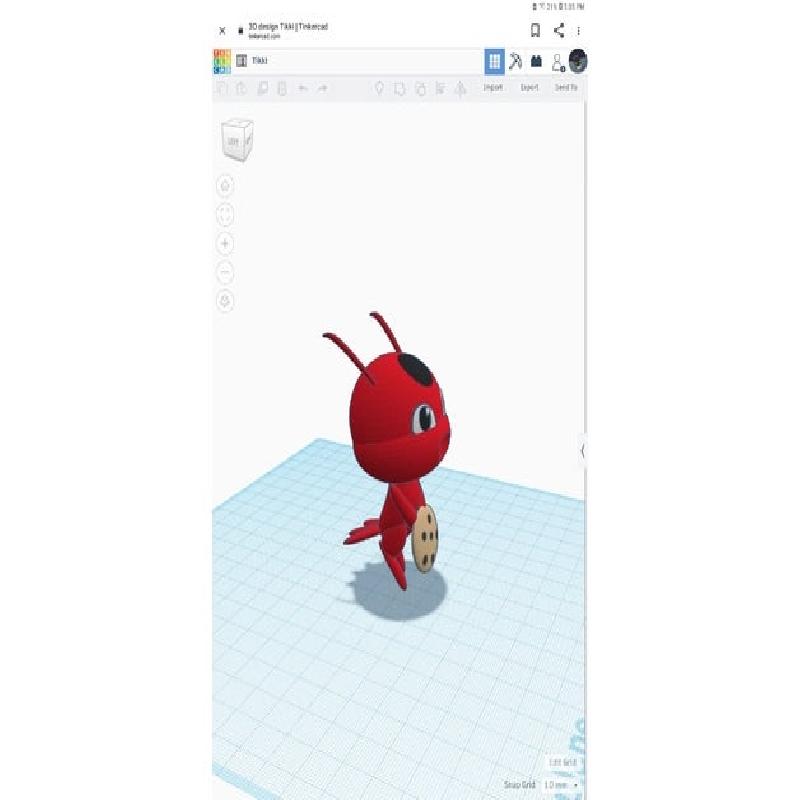This screenshot has width=800, height=800.
Task: Switch to the 3D design grid view
Action: click(494, 62)
